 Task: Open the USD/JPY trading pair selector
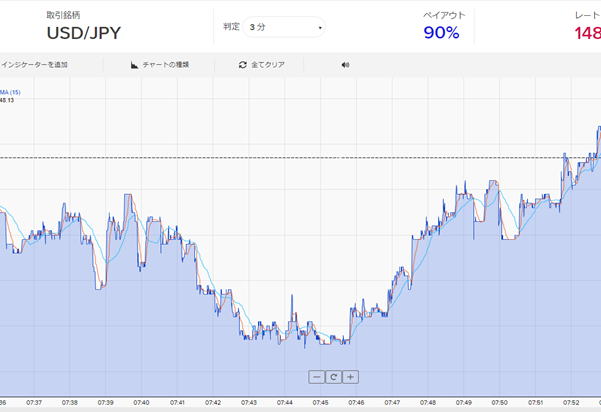84,32
